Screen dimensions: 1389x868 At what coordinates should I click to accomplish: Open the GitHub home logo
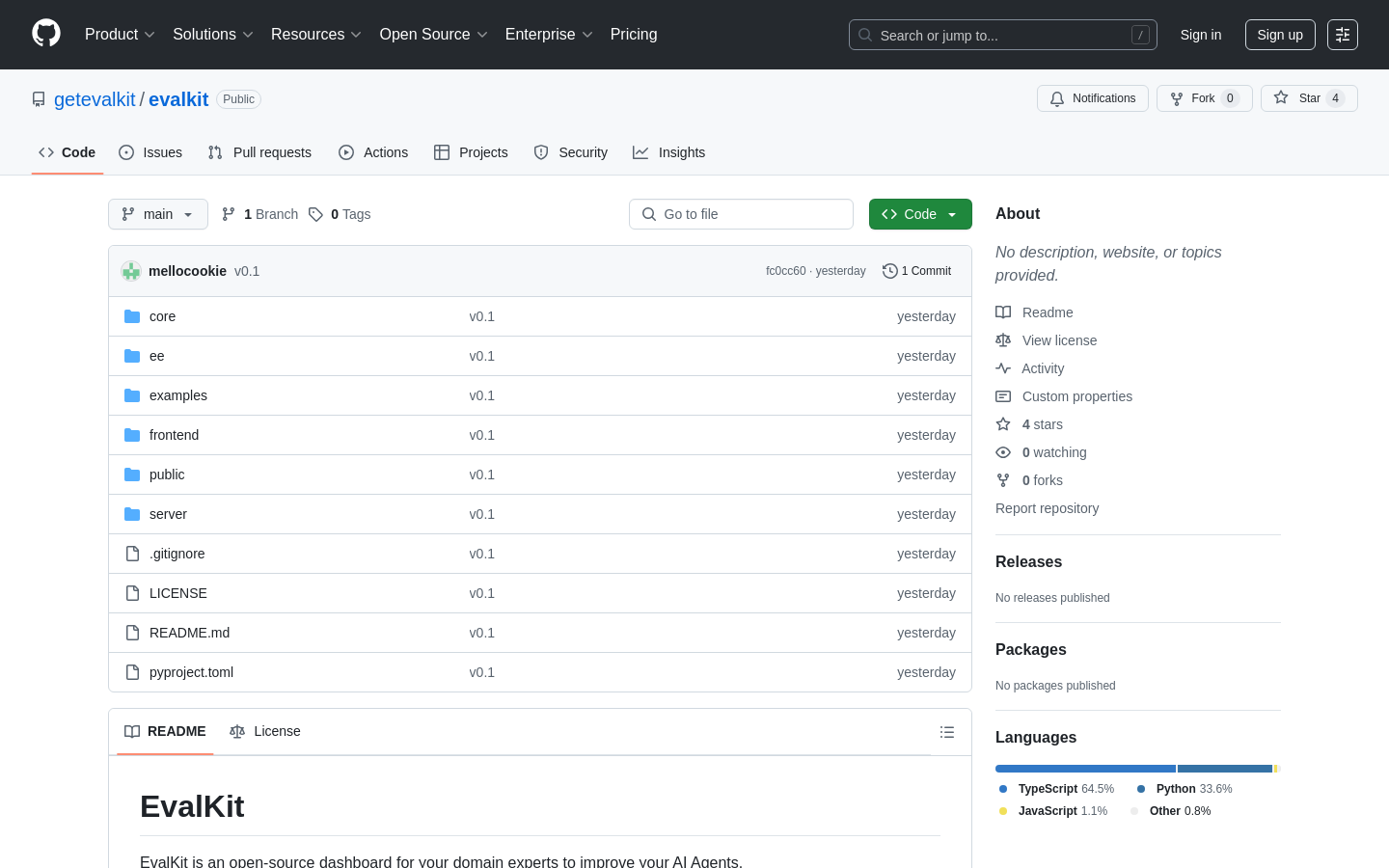[46, 34]
